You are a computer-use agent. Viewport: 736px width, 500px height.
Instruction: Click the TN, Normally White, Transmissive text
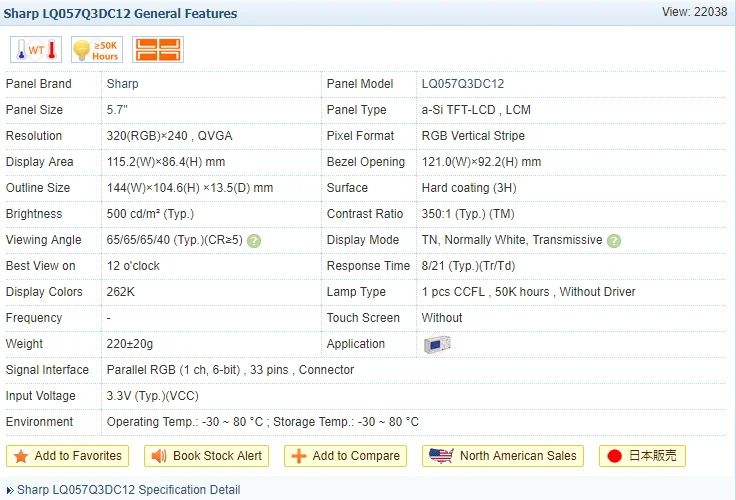(512, 240)
